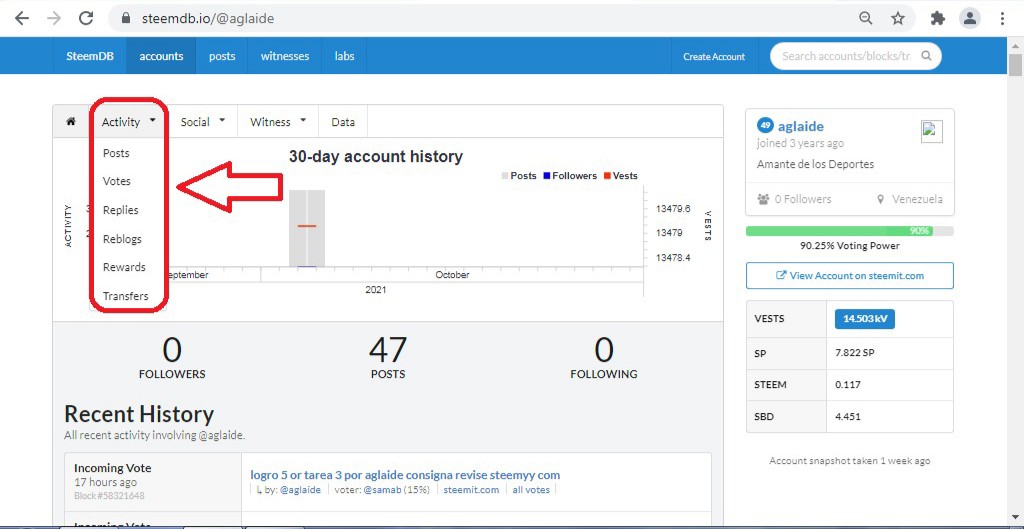
Task: Open the steemit.com link in history row
Action: click(471, 490)
